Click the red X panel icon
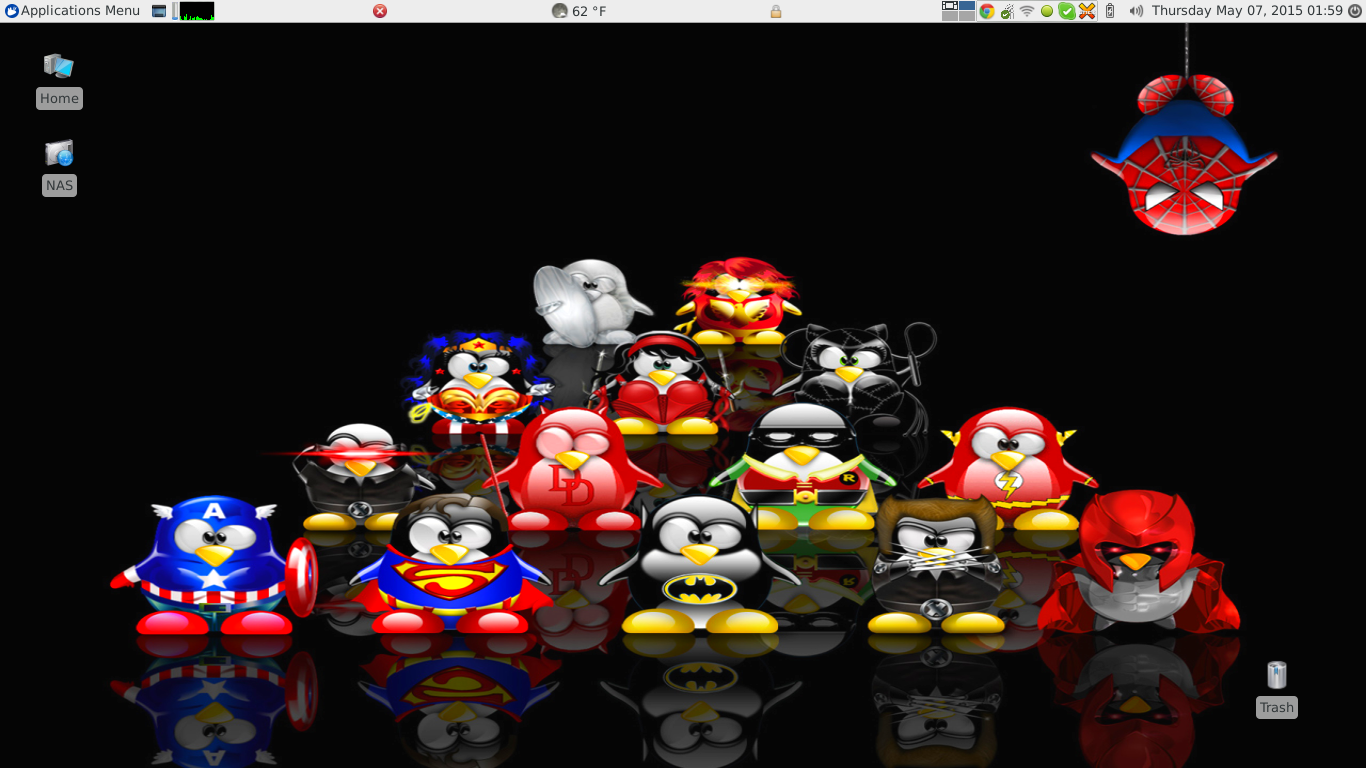This screenshot has height=768, width=1366. (380, 11)
